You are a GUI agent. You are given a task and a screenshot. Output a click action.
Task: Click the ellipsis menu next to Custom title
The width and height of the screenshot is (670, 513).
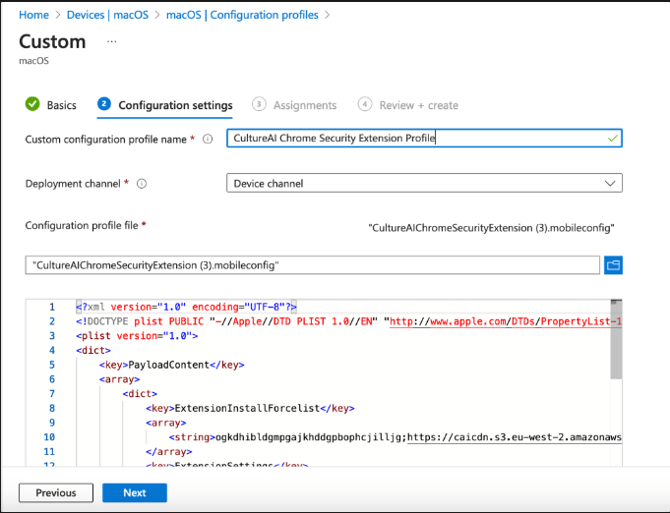pyautogui.click(x=112, y=42)
